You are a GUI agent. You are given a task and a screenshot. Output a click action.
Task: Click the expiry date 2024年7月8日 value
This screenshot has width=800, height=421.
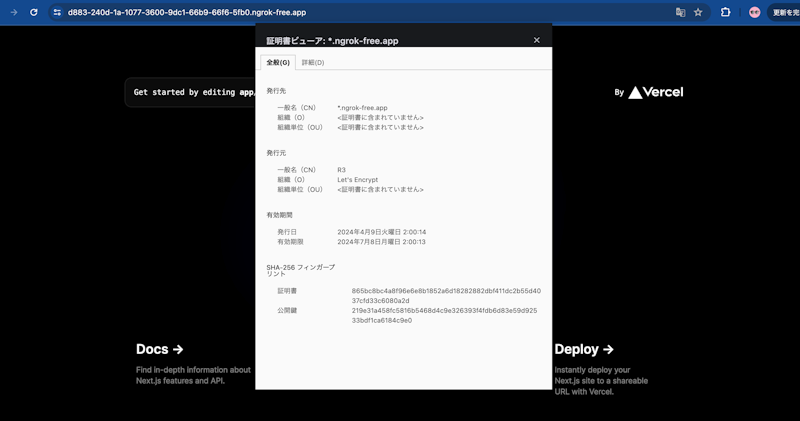(x=381, y=242)
